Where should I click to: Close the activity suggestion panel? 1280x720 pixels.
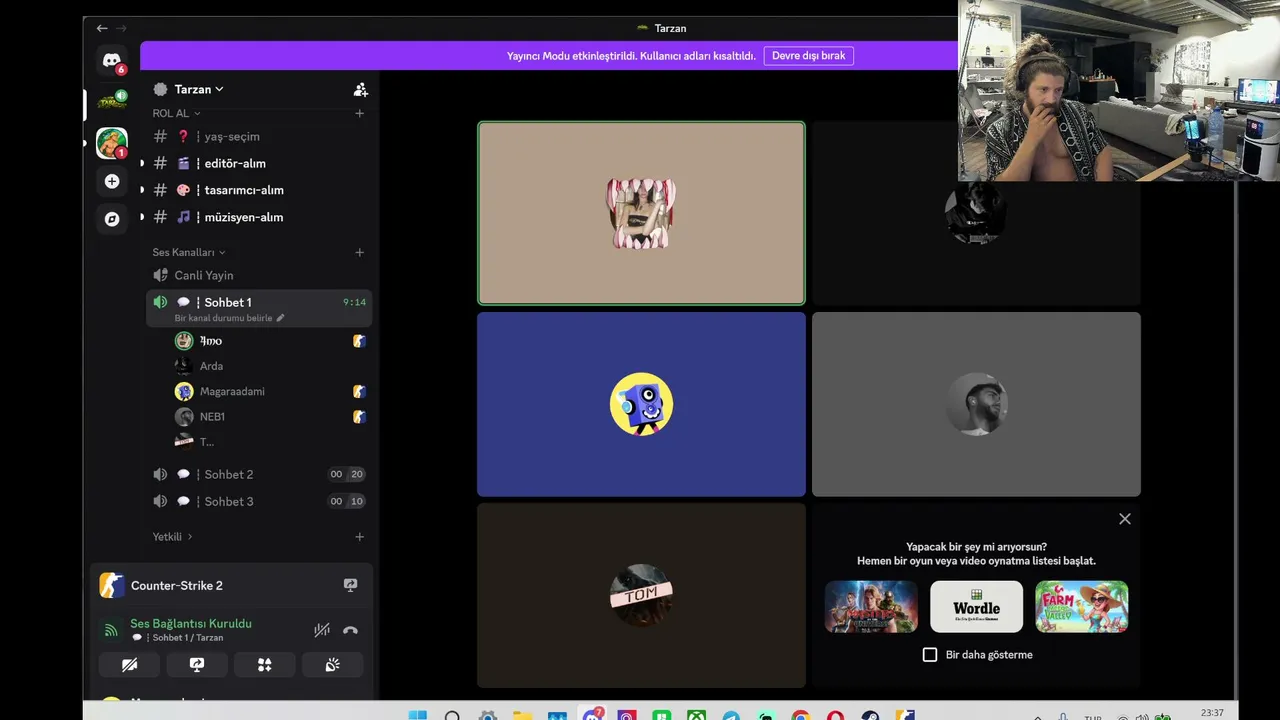(1125, 519)
